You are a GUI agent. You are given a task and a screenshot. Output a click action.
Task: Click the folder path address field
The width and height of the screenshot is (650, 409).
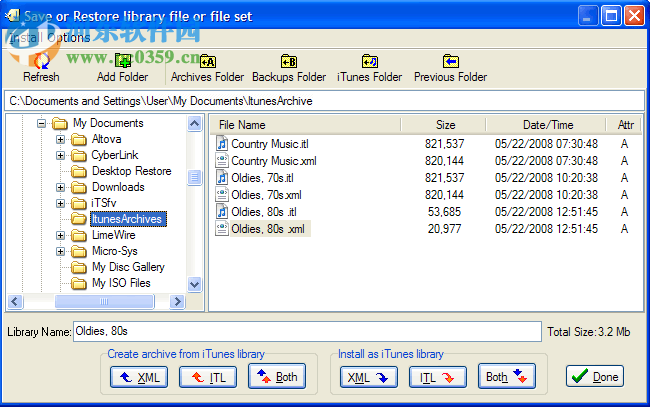click(x=324, y=101)
